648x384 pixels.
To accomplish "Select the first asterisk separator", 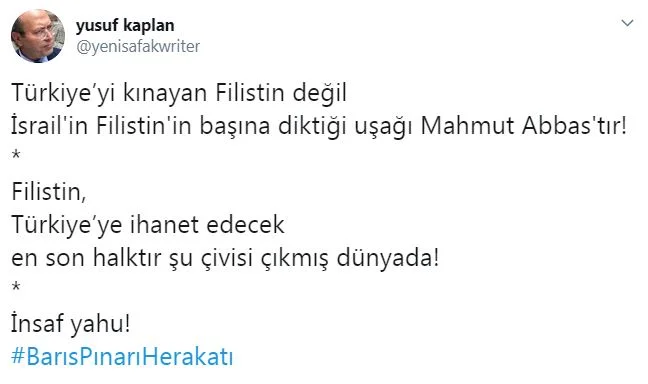I will pyautogui.click(x=16, y=156).
